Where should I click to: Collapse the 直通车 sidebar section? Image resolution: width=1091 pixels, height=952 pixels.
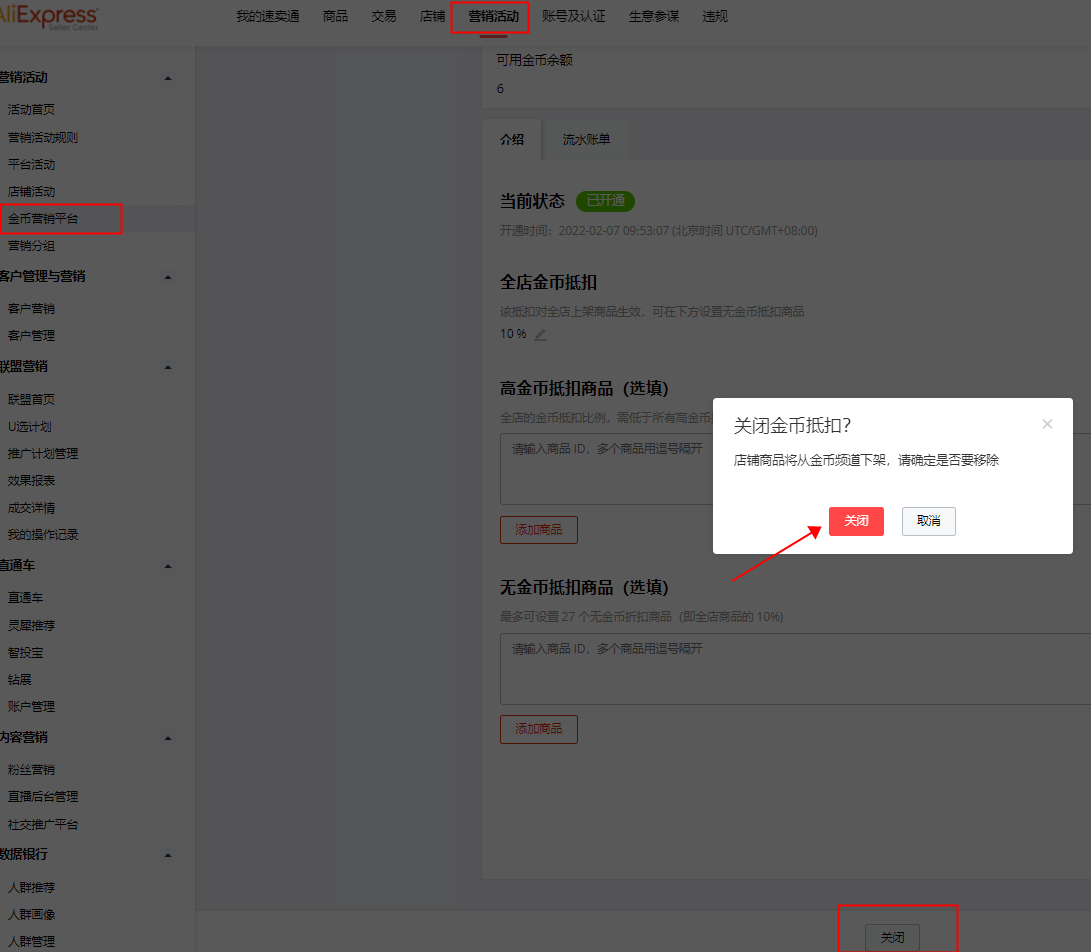coord(168,565)
